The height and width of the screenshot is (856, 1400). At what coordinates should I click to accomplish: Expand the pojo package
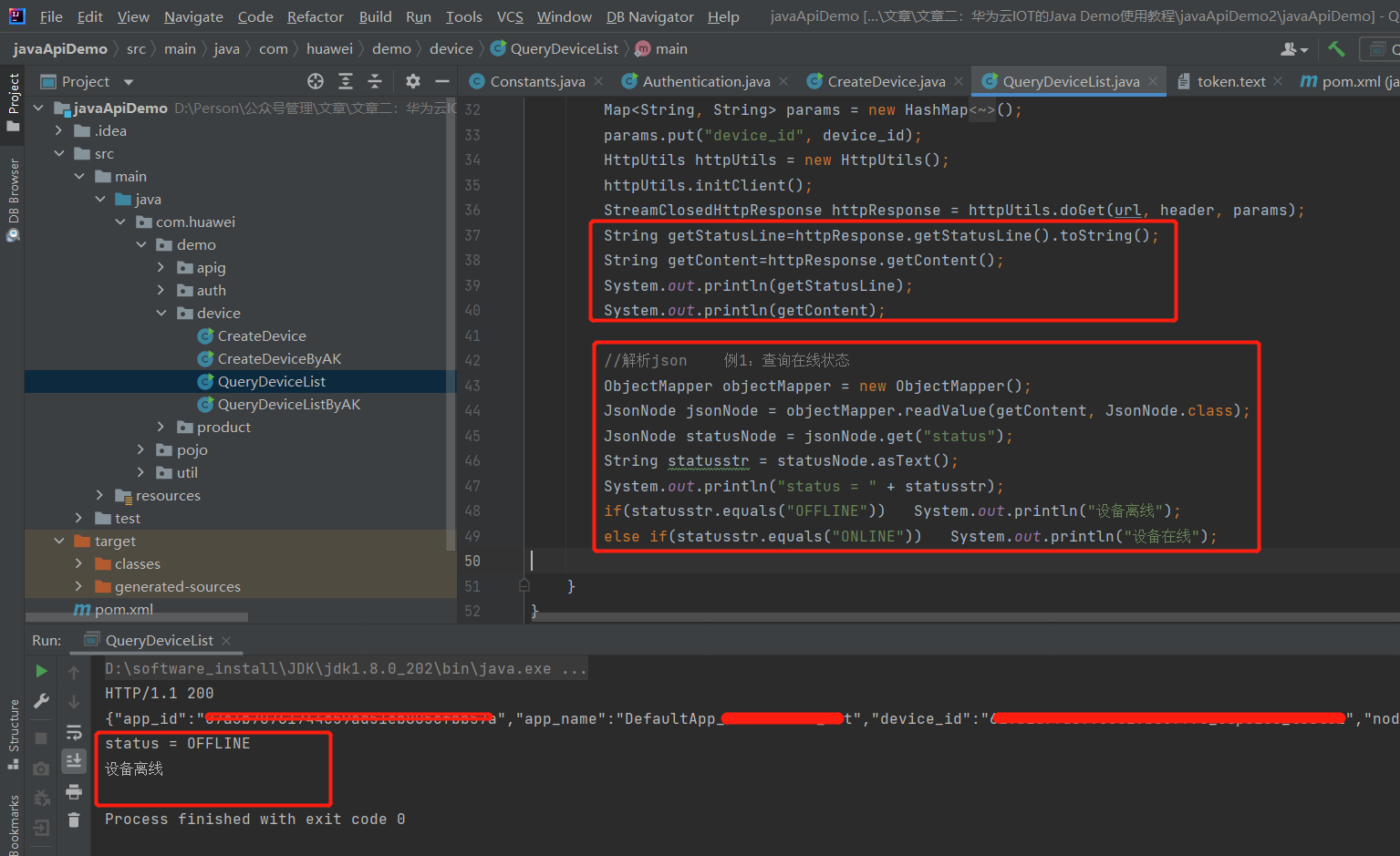pyautogui.click(x=140, y=449)
